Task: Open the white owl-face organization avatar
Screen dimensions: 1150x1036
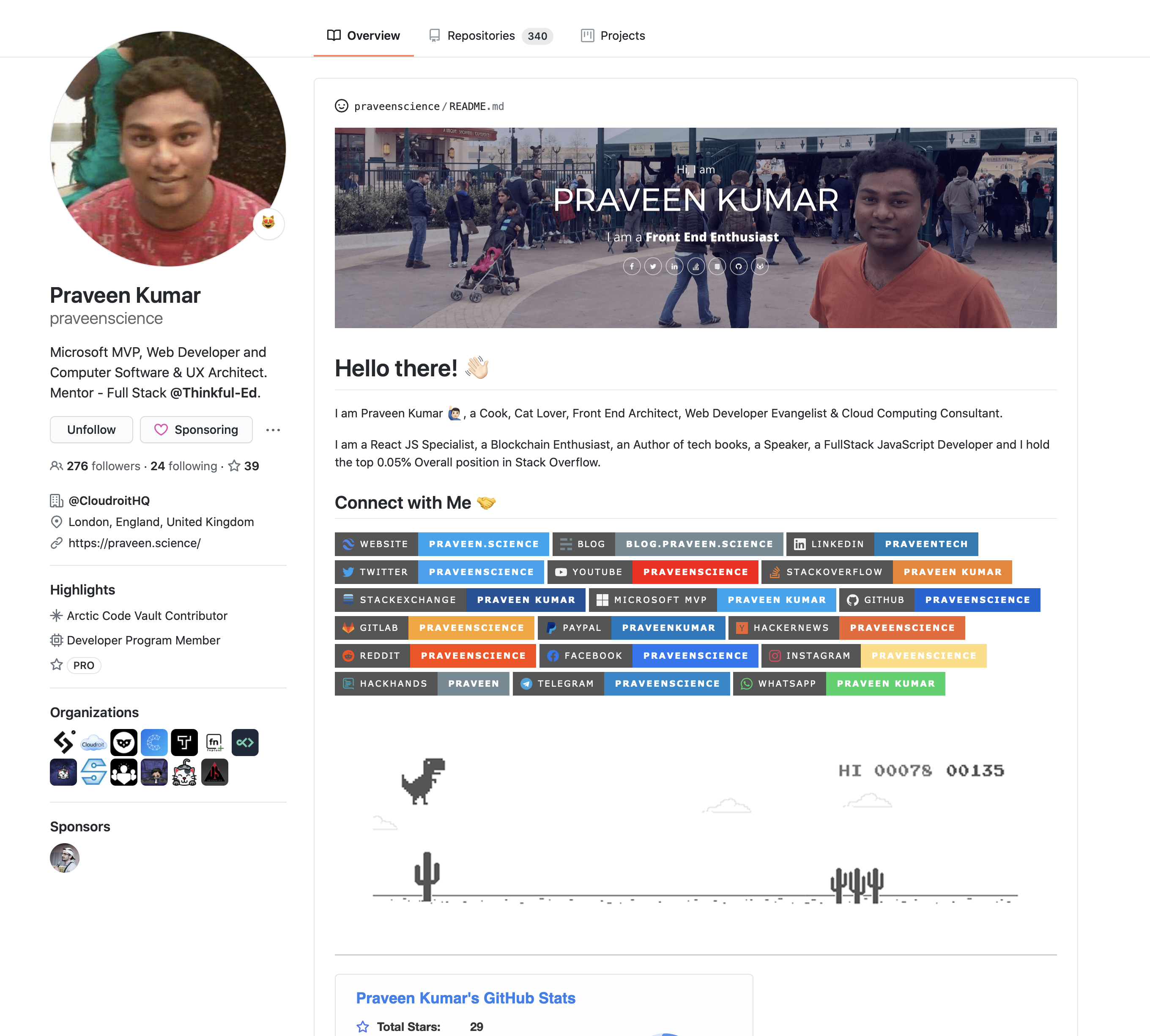Action: click(123, 743)
